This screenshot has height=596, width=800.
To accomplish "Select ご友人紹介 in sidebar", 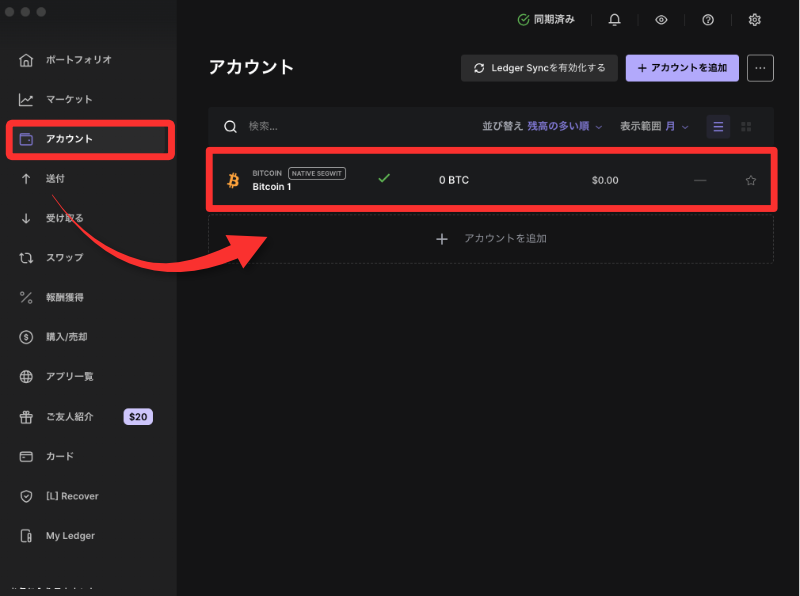I will 69,417.
